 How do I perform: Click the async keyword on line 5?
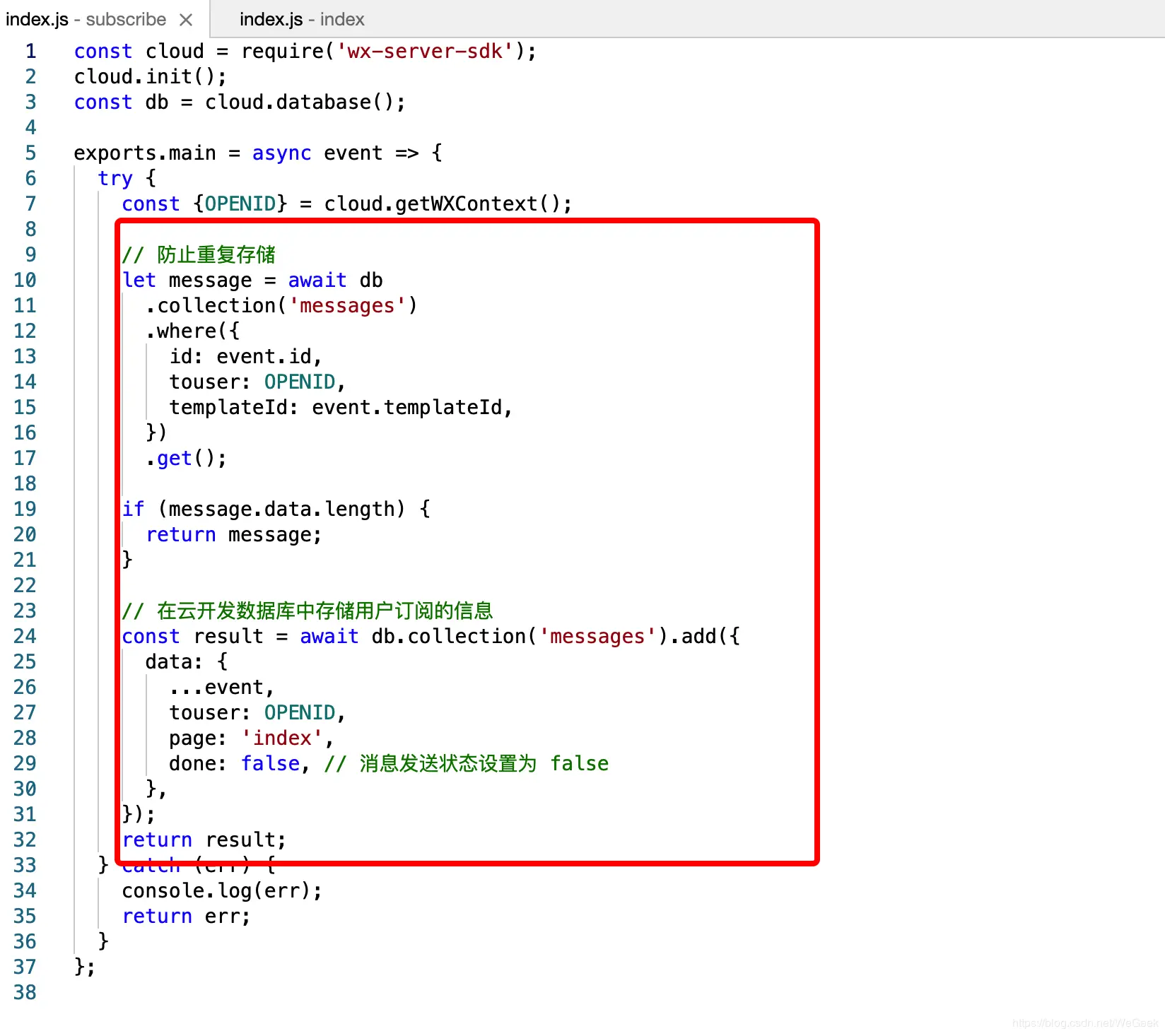[x=281, y=153]
